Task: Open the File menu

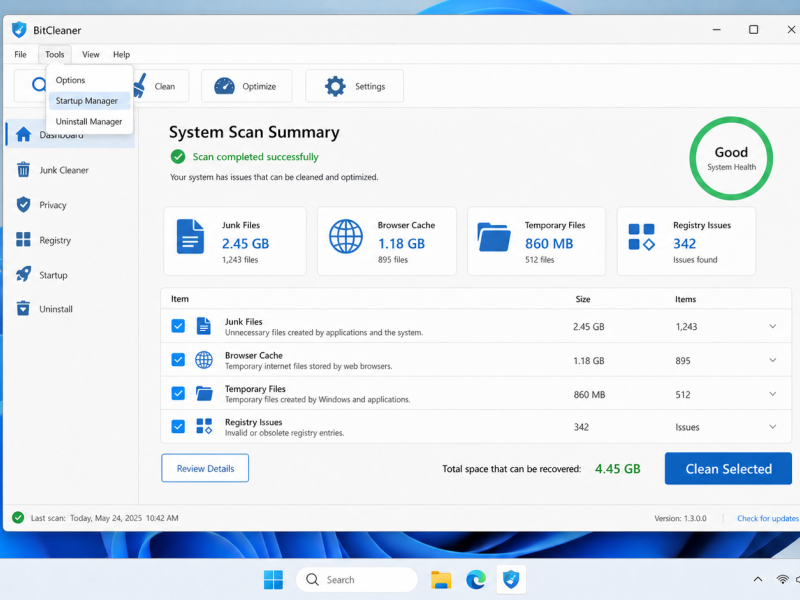Action: coord(20,54)
